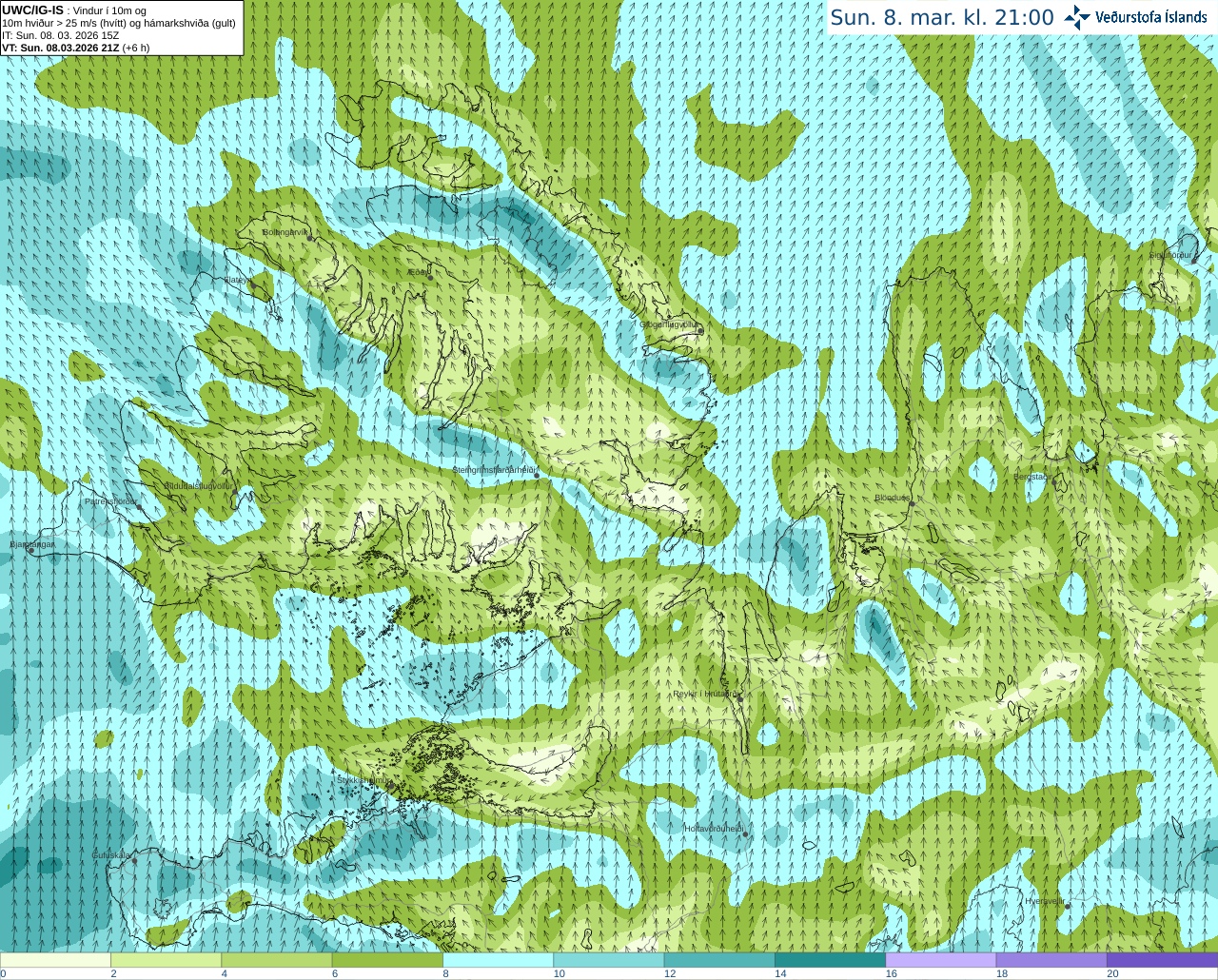Click the Patreksfjörður station label
1218x980 pixels.
click(110, 500)
